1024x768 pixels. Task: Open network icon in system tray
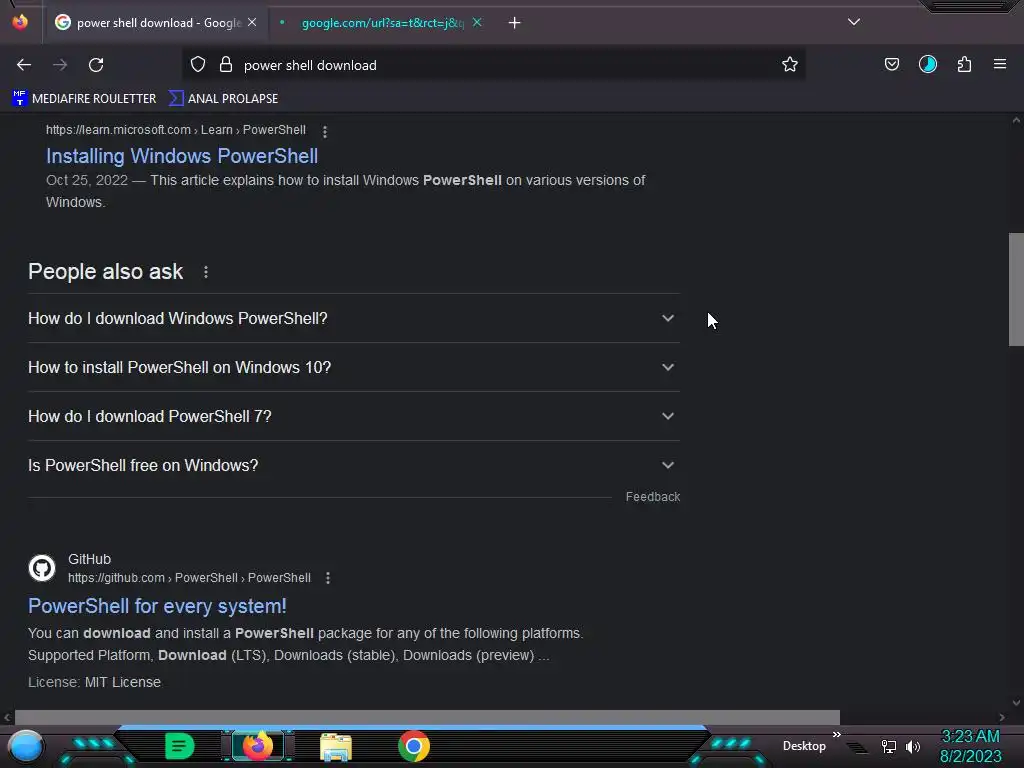pyautogui.click(x=889, y=746)
